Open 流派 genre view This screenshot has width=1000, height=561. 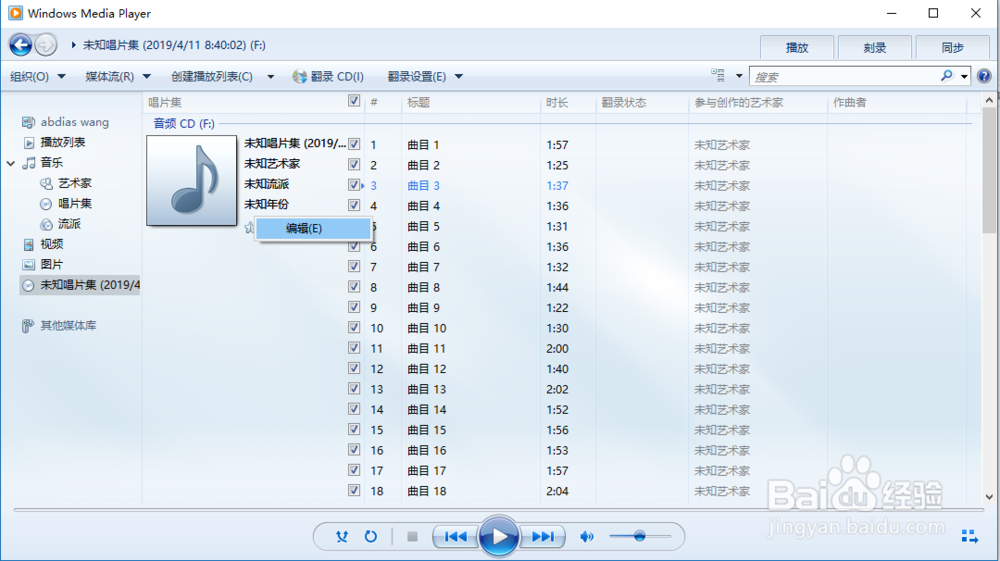point(69,224)
